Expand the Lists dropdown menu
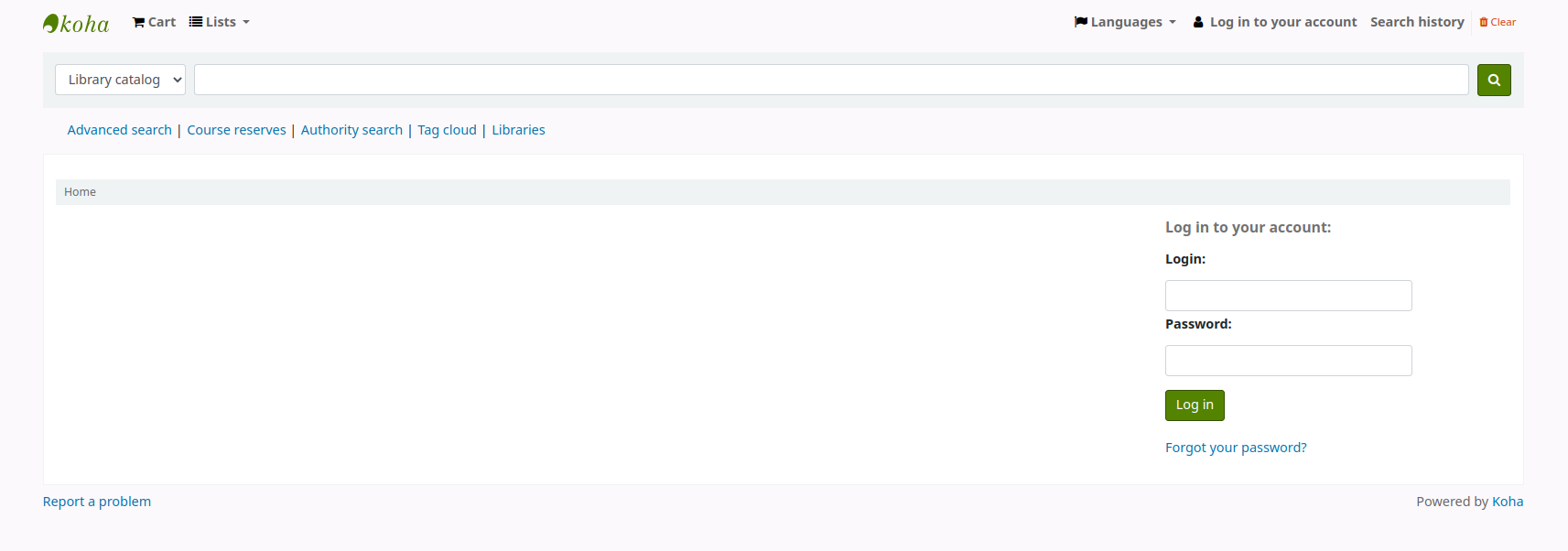This screenshot has height=551, width=1568. coord(220,22)
